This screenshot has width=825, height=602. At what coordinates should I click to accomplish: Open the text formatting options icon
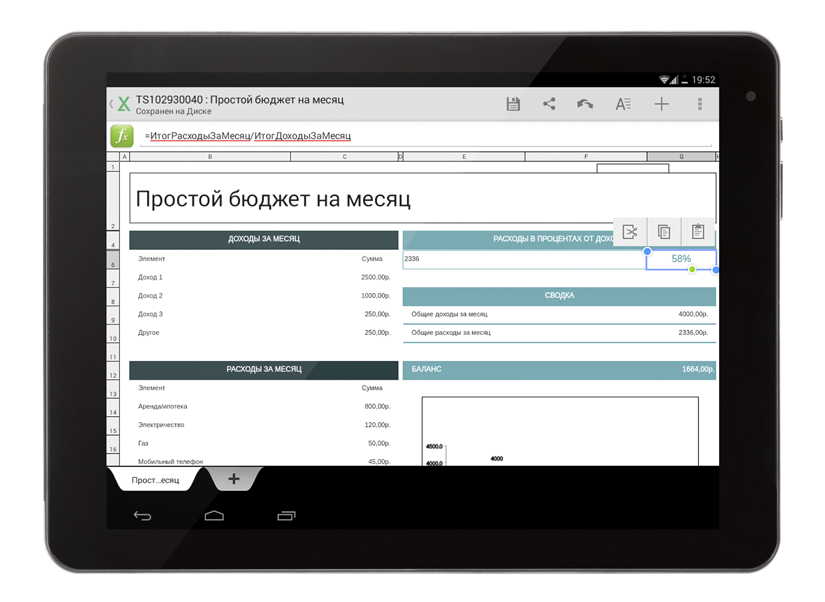[x=622, y=104]
